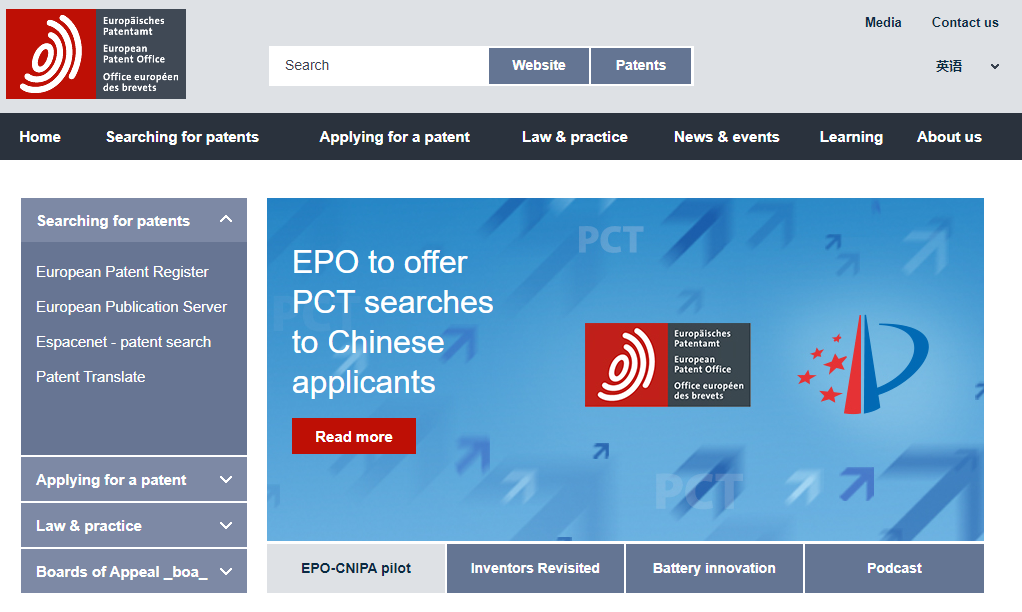Open the Contact us link

(965, 22)
